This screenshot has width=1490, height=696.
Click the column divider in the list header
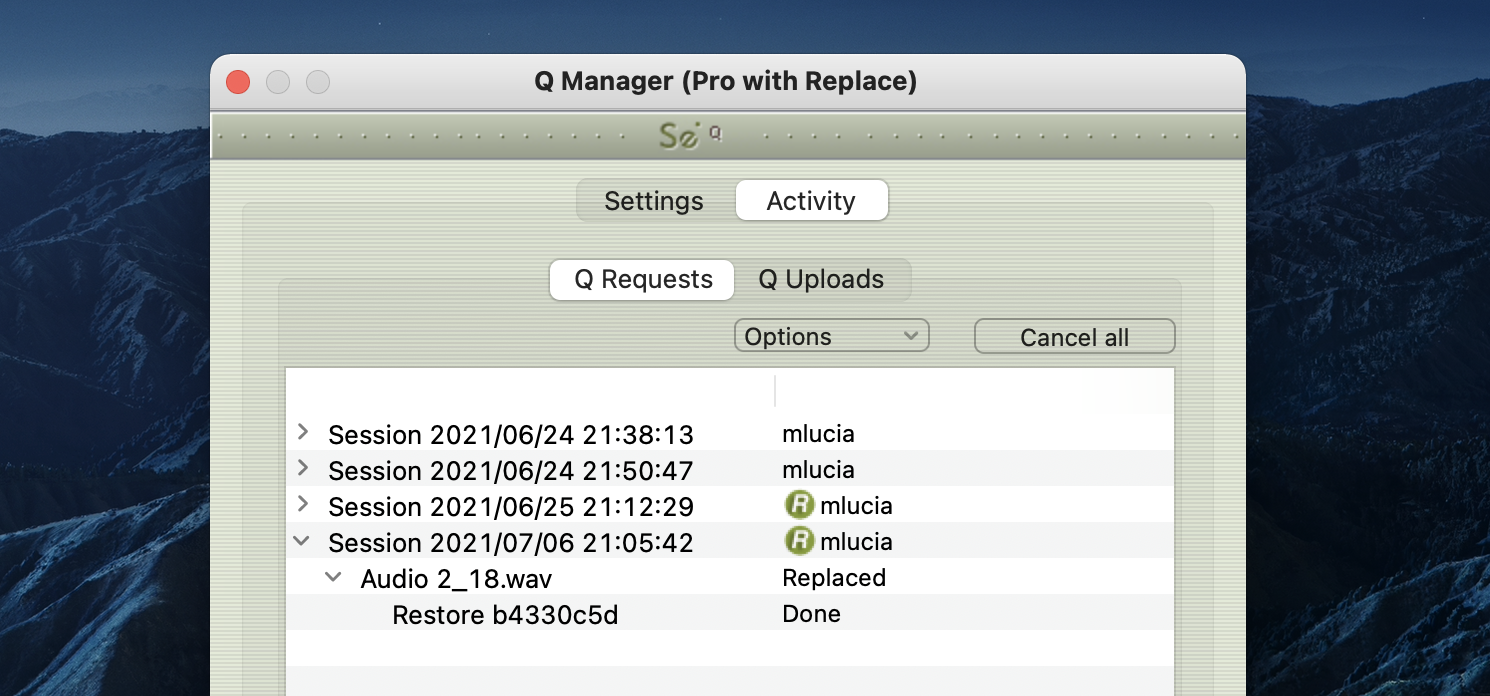[x=775, y=390]
